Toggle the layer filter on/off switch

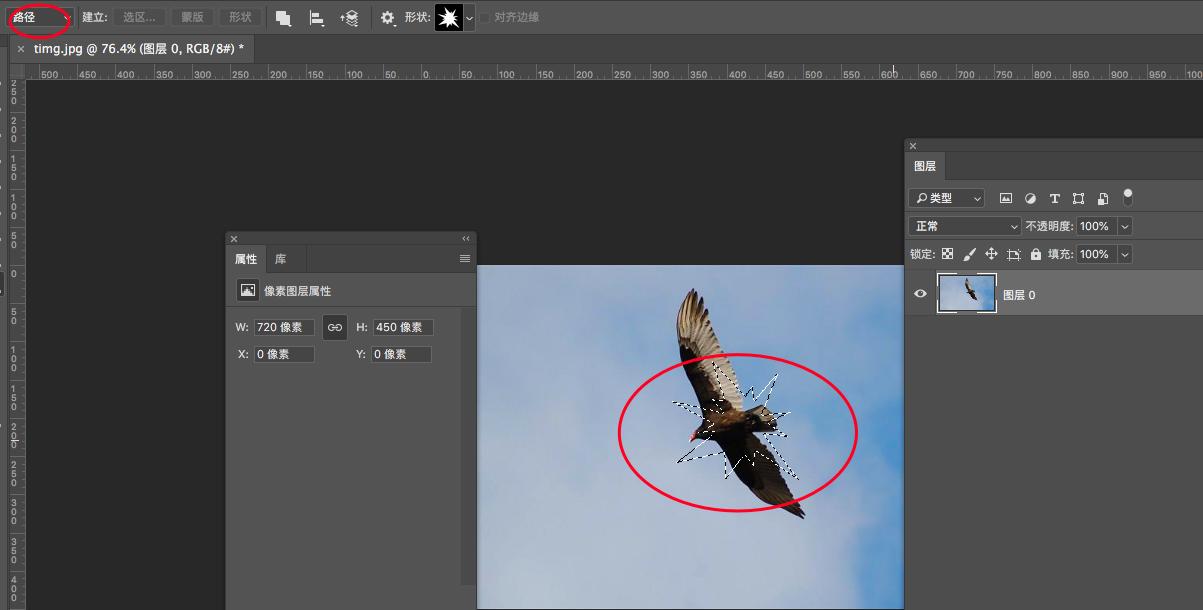pos(1128,197)
